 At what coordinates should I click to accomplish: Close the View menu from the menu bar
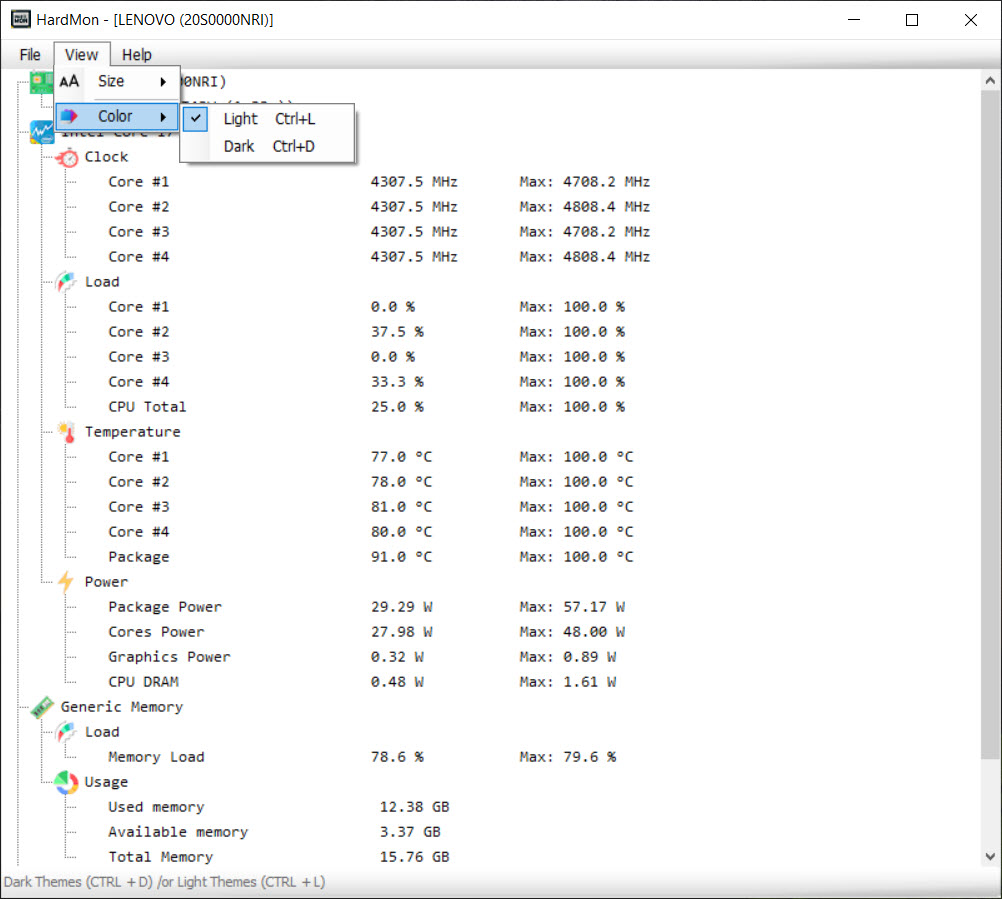click(82, 55)
